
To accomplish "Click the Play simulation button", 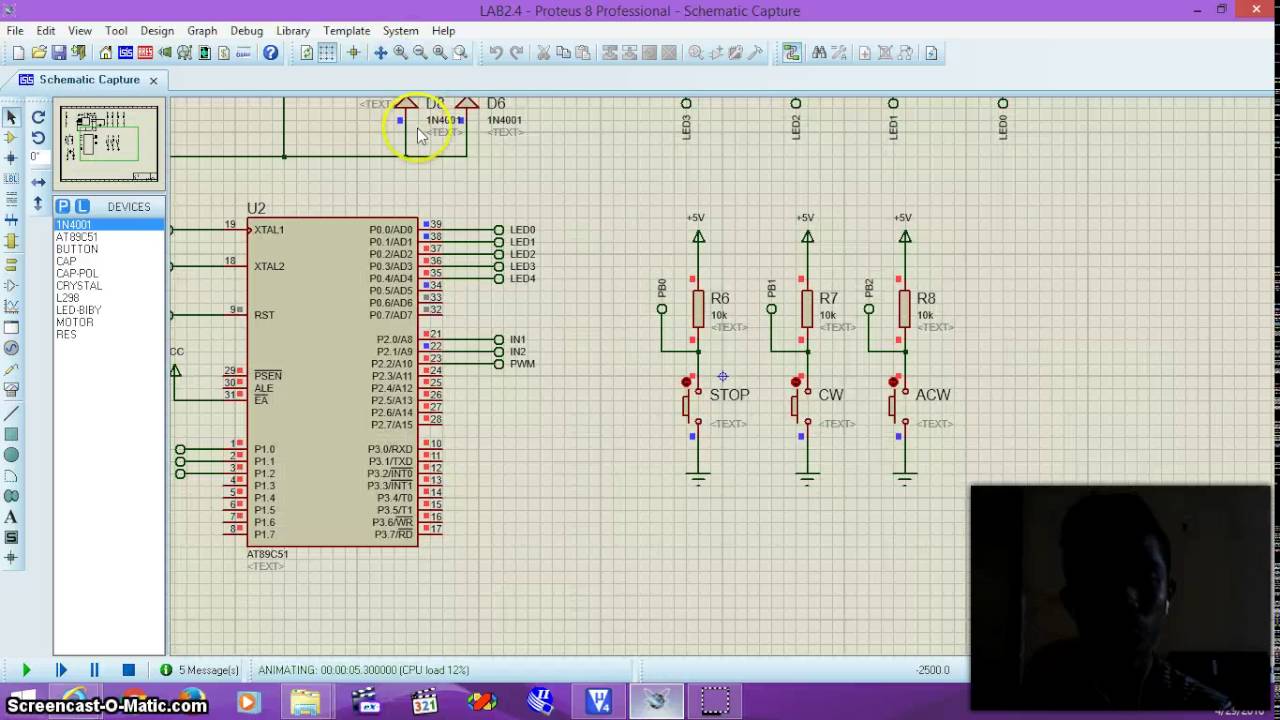I will tap(27, 670).
